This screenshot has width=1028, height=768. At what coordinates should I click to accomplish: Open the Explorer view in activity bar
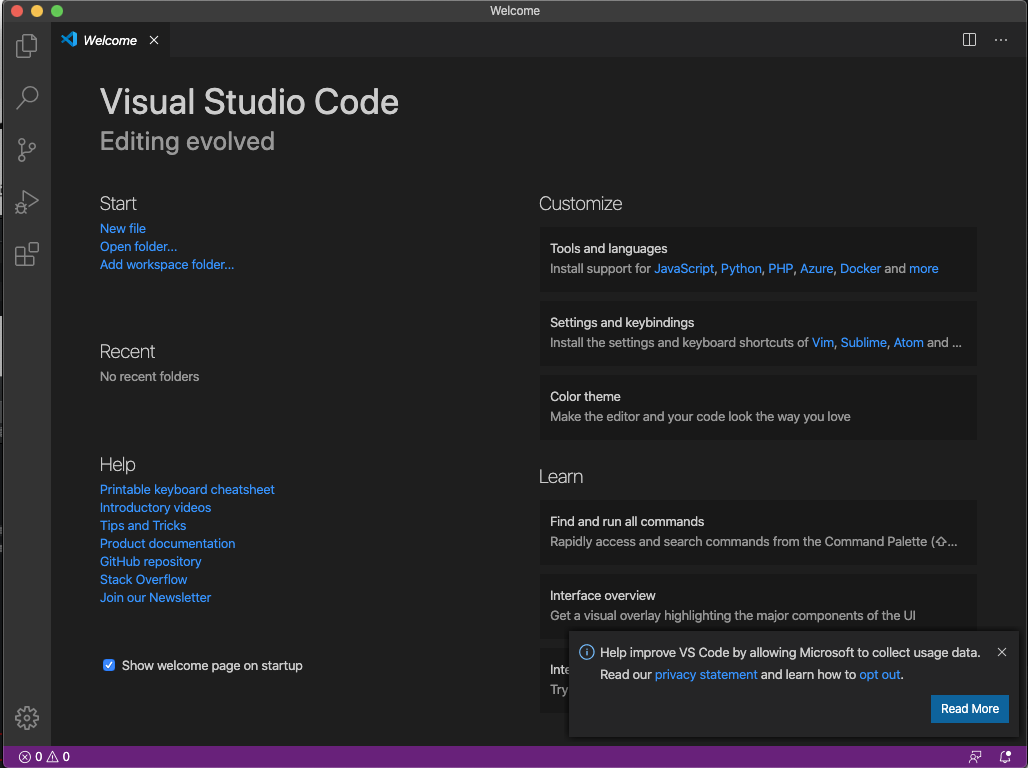26,45
